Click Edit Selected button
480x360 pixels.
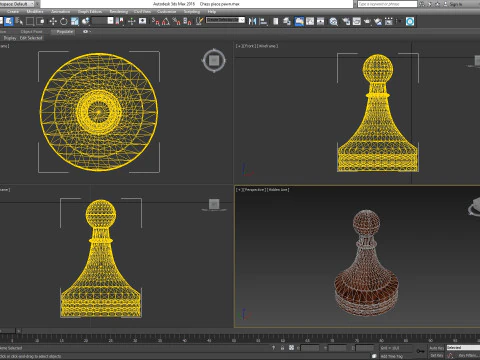(31, 38)
